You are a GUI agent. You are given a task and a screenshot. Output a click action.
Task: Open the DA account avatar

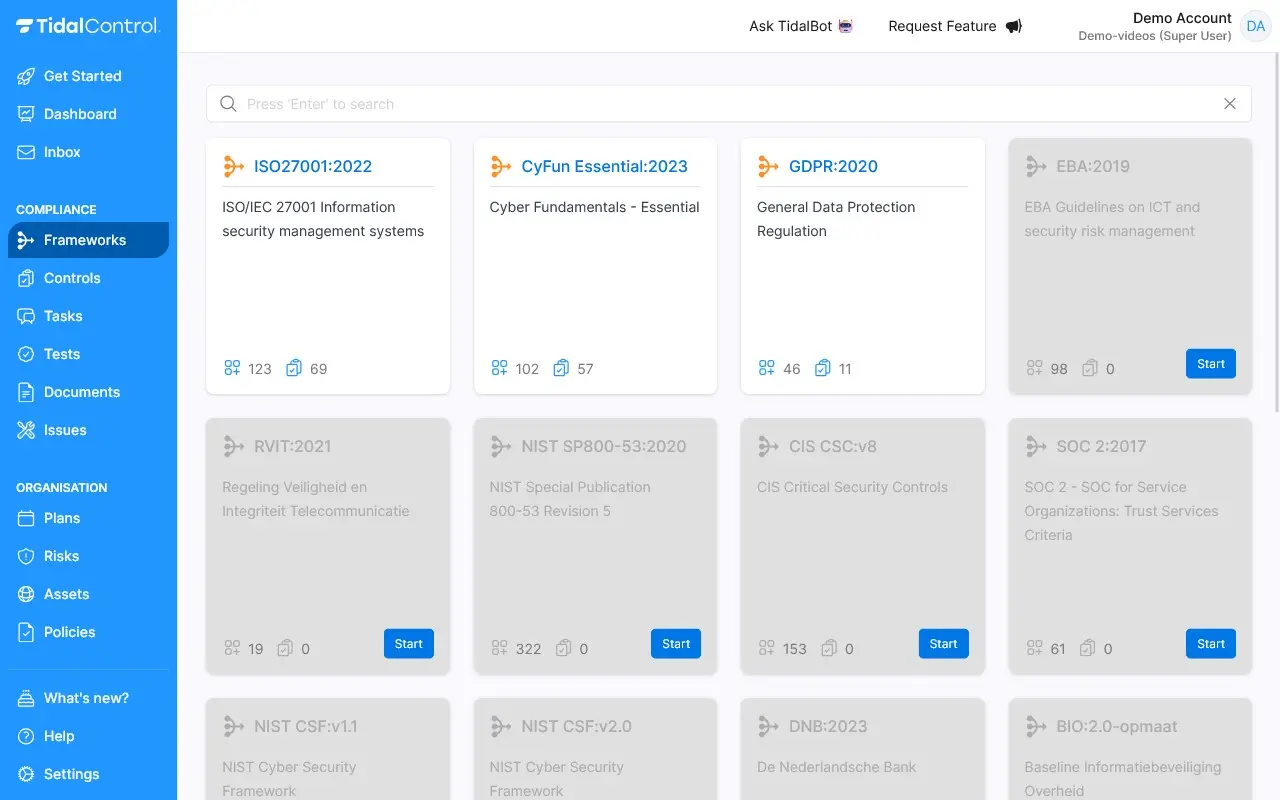[x=1255, y=26]
